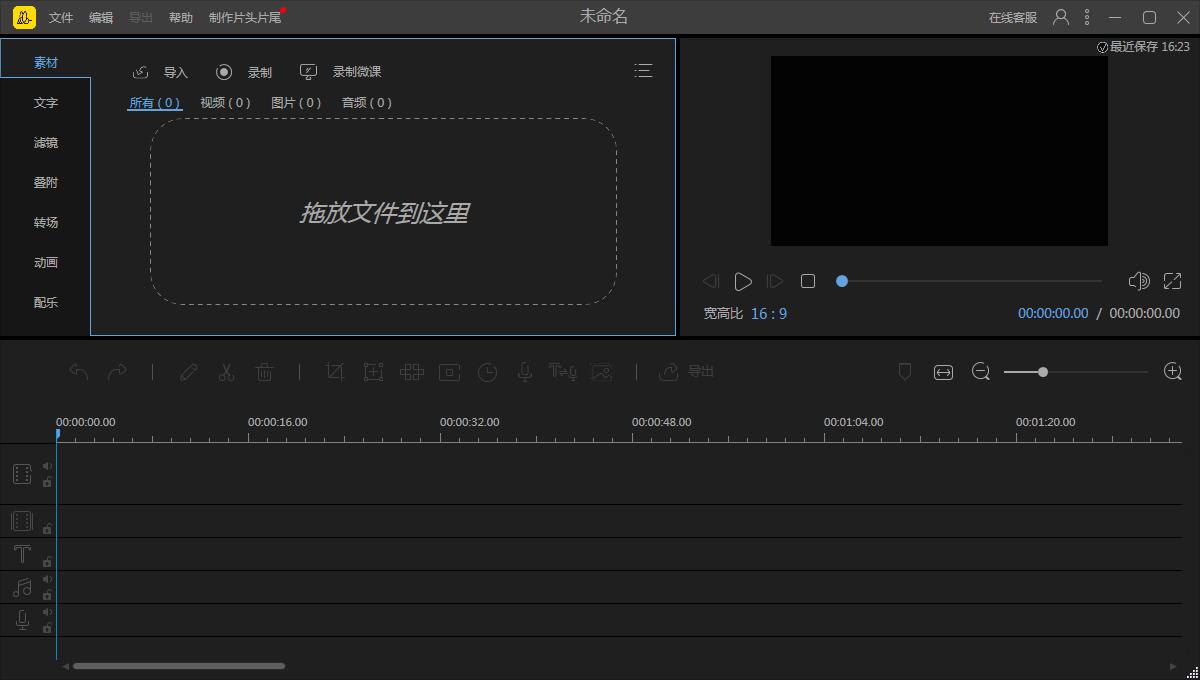Open the 文件 menu
Viewport: 1200px width, 680px height.
61,18
